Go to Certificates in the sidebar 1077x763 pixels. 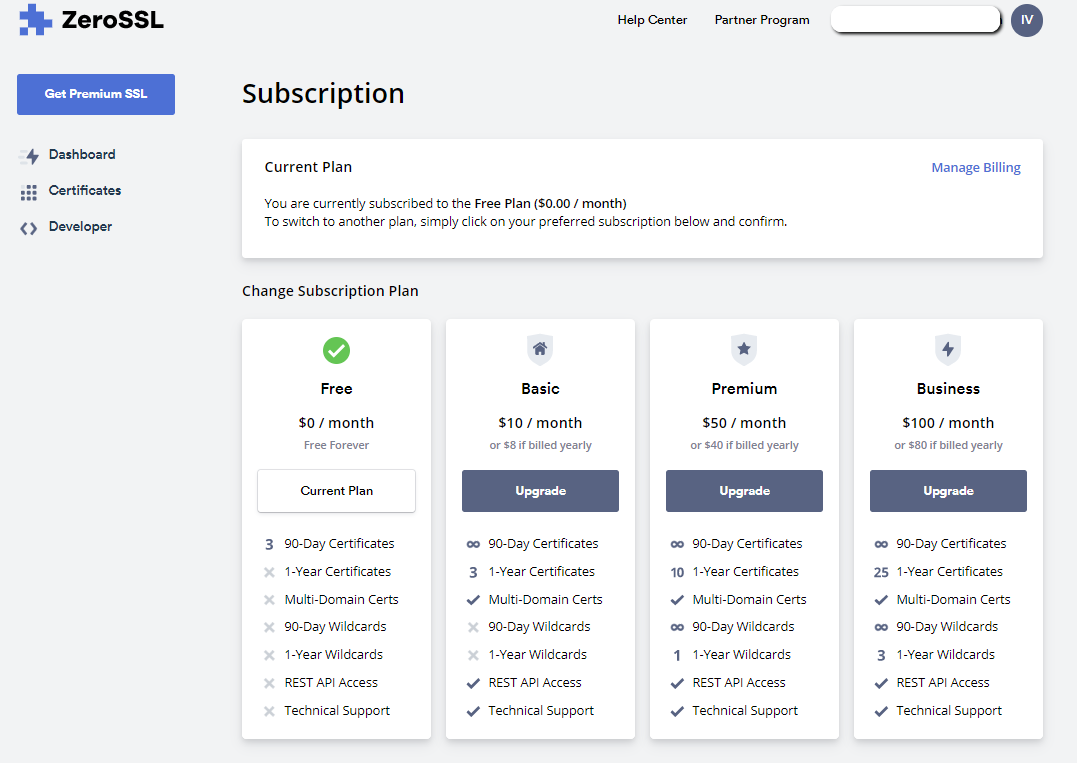coord(84,190)
